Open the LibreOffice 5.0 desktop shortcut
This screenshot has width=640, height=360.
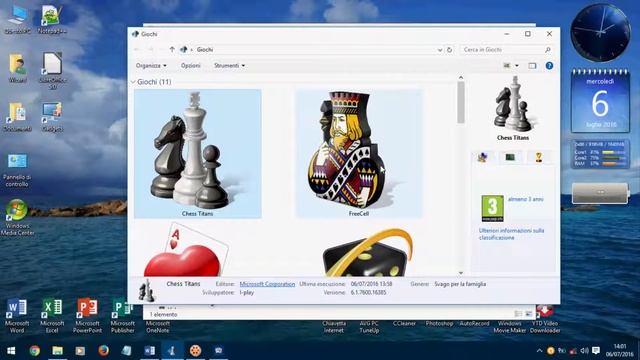point(52,70)
